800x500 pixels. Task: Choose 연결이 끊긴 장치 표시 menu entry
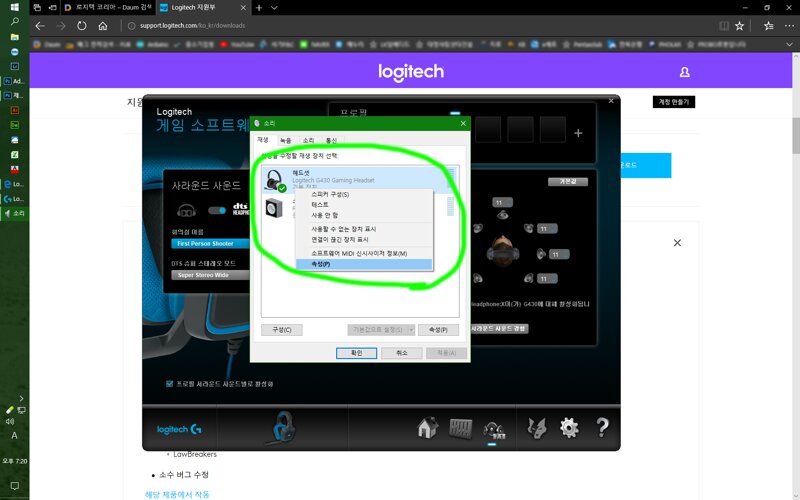point(364,239)
